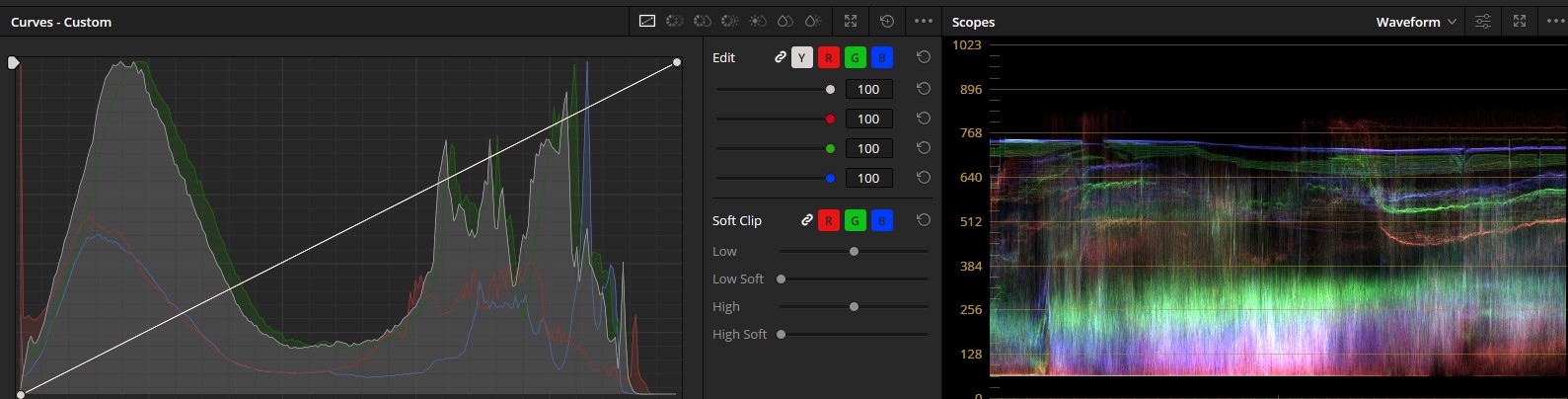The image size is (1568, 399).
Task: Open Curves panel options menu
Action: coord(923,21)
